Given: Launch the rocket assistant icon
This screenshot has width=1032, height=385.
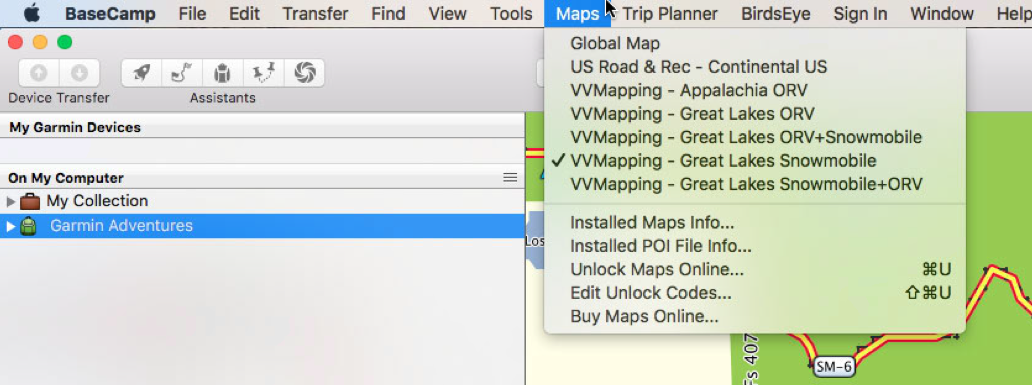Looking at the screenshot, I should [142, 72].
